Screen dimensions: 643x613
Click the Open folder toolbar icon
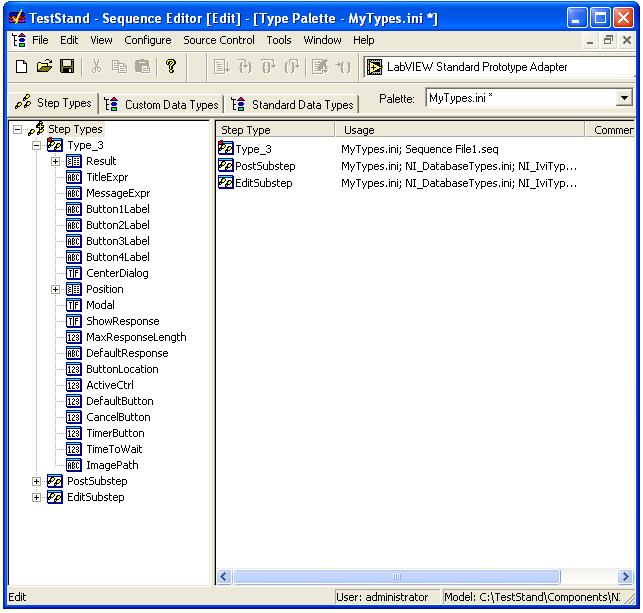pos(44,66)
